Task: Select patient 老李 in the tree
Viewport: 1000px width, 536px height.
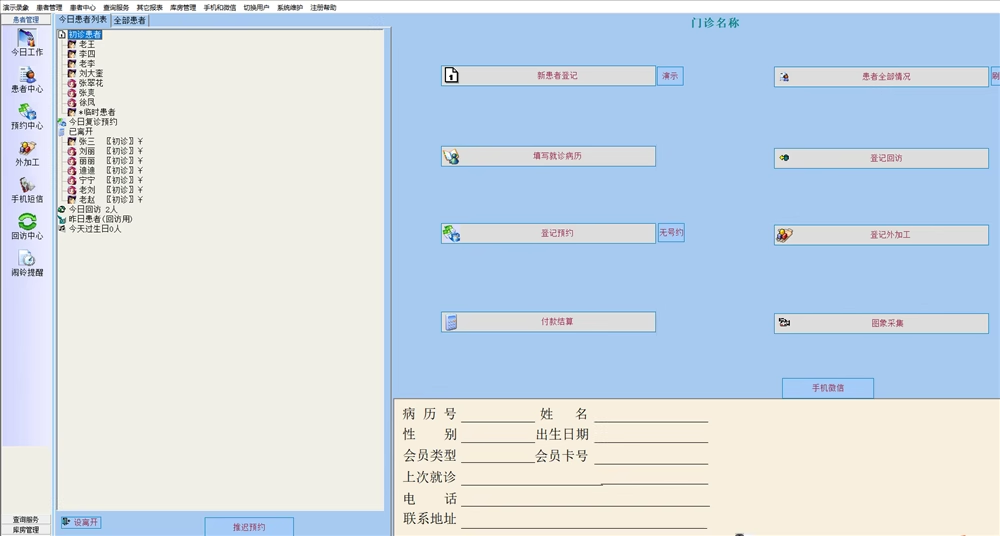Action: [87, 64]
